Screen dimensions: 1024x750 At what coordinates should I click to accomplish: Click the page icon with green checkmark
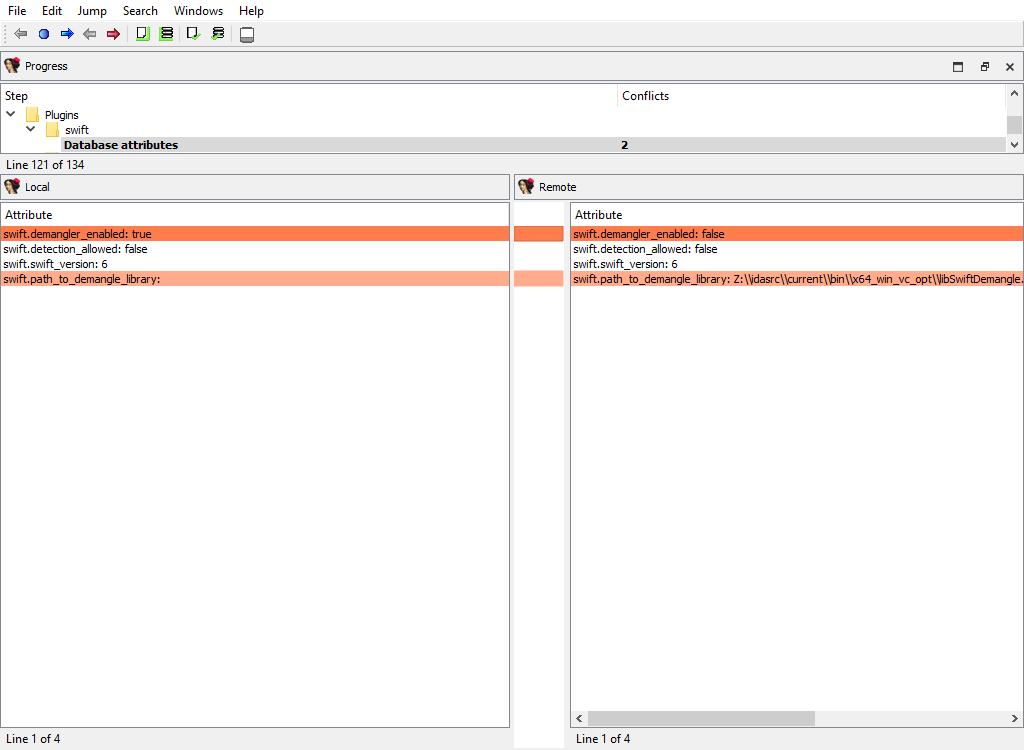point(194,34)
